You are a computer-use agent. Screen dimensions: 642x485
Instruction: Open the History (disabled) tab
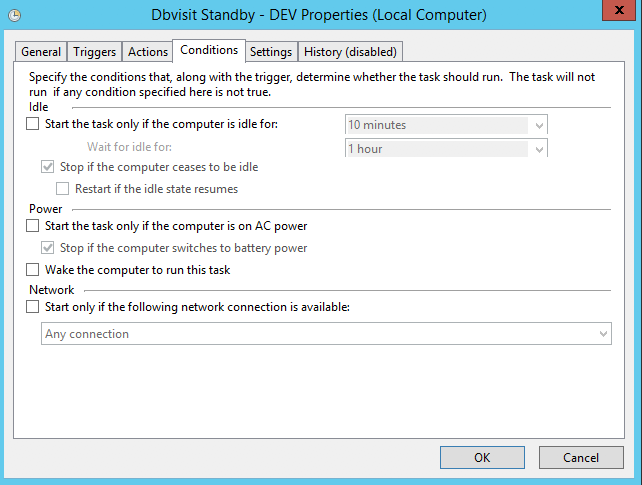(350, 52)
